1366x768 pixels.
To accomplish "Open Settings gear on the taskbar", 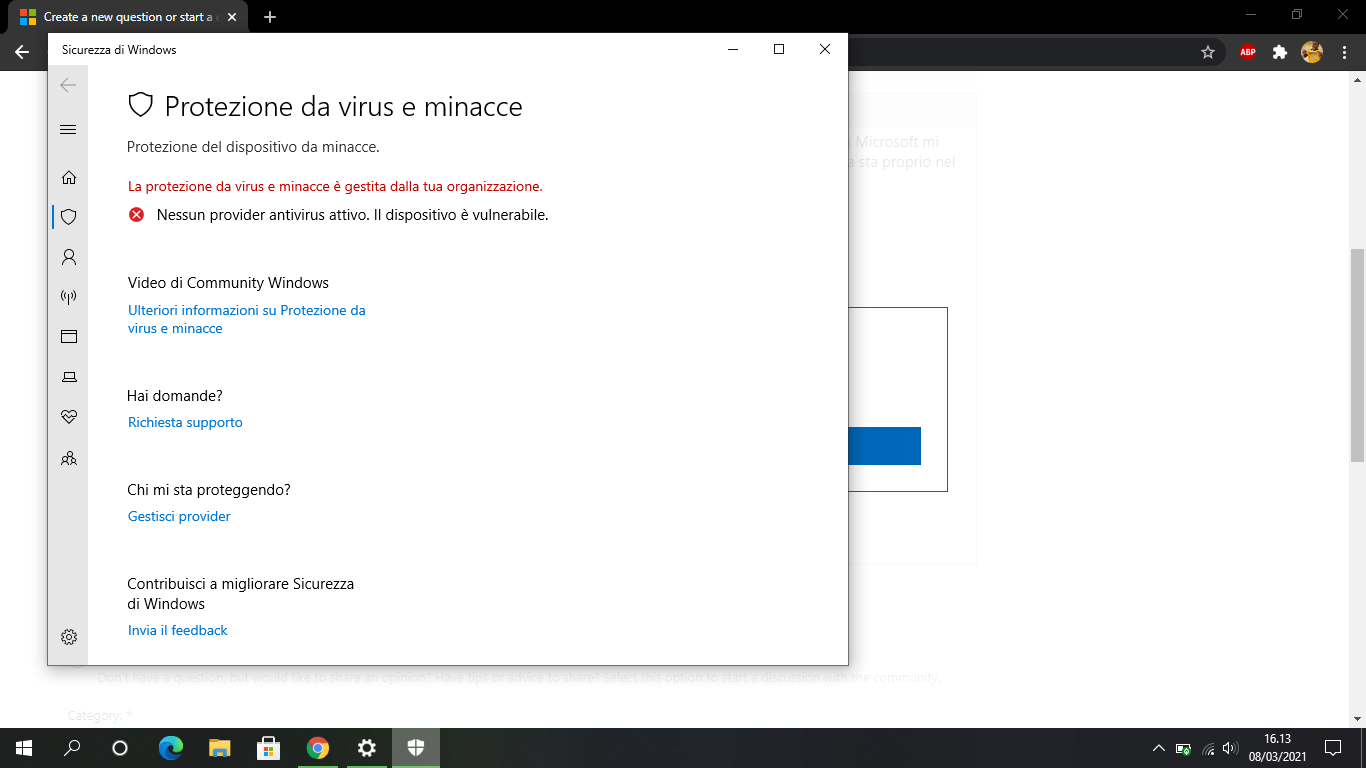I will (x=367, y=748).
